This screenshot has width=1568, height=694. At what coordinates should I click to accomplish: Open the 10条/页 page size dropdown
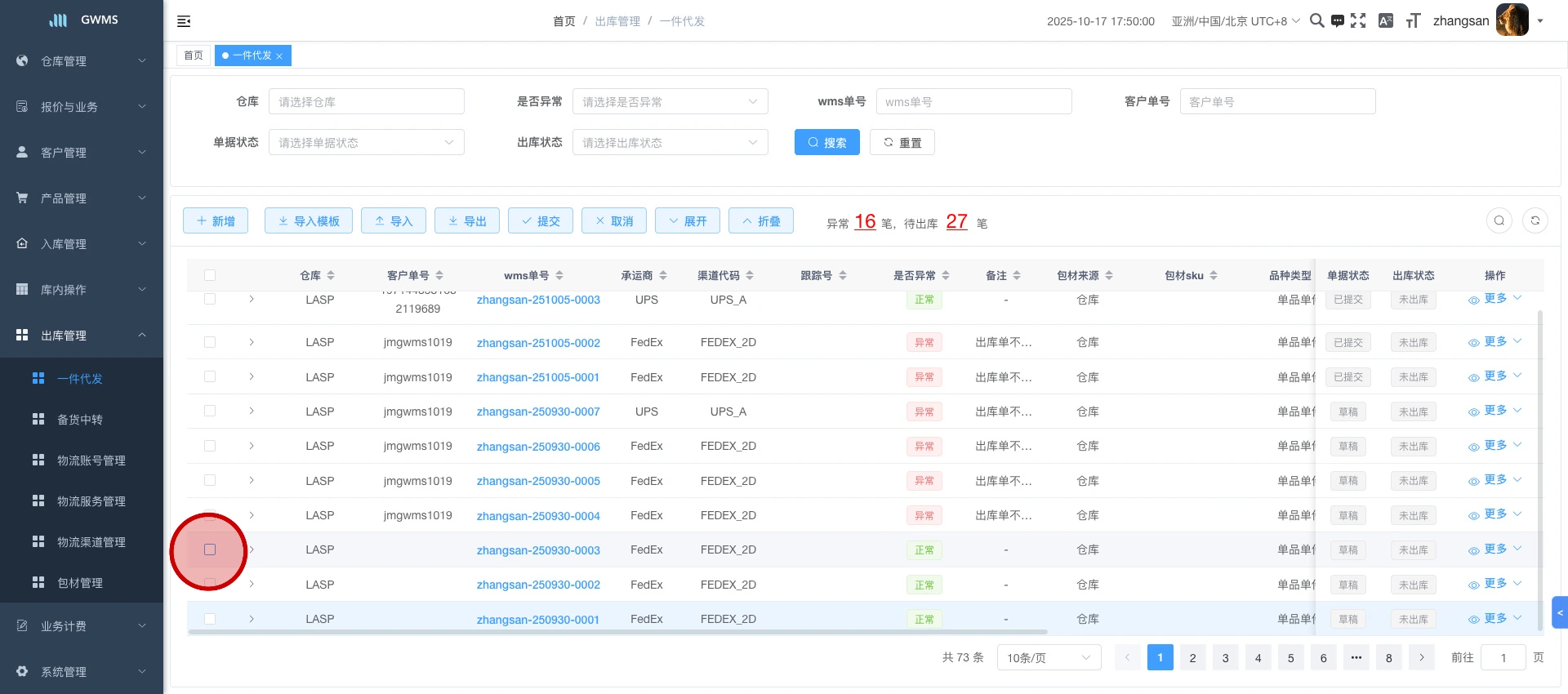click(1049, 657)
